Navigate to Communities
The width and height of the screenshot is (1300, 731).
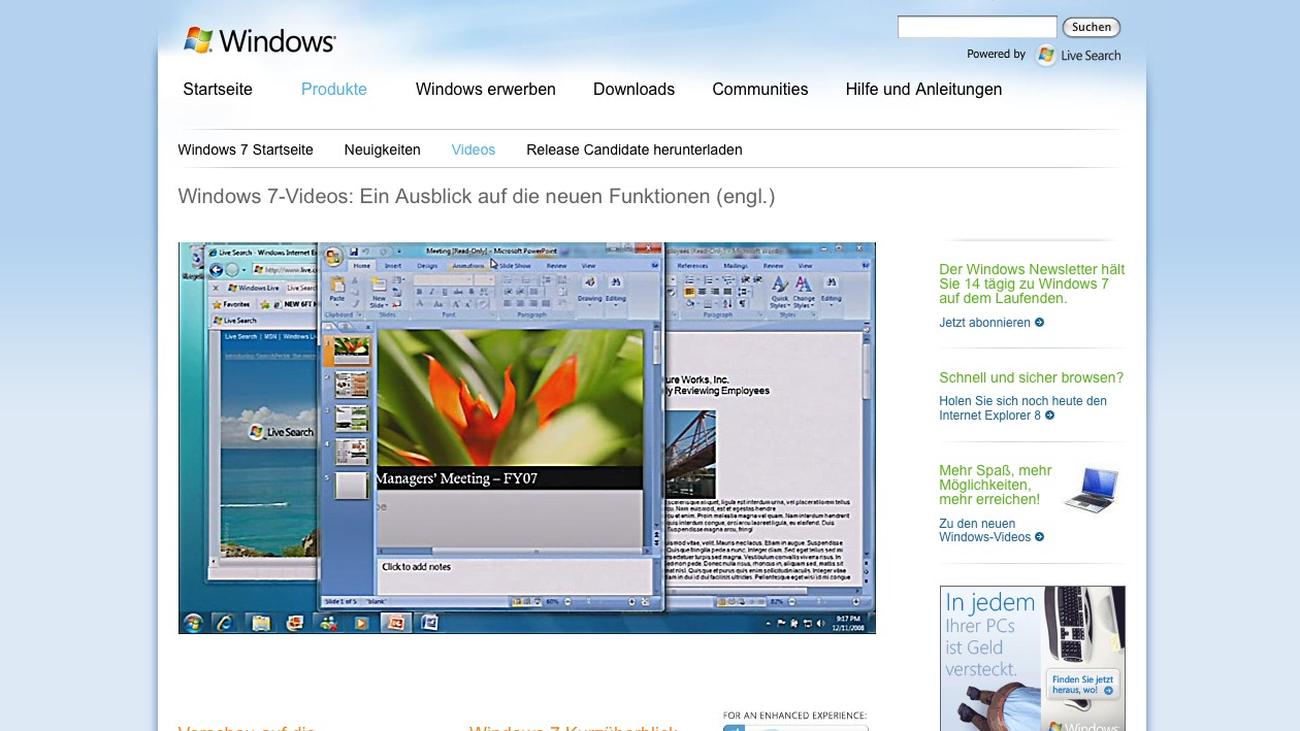(759, 89)
